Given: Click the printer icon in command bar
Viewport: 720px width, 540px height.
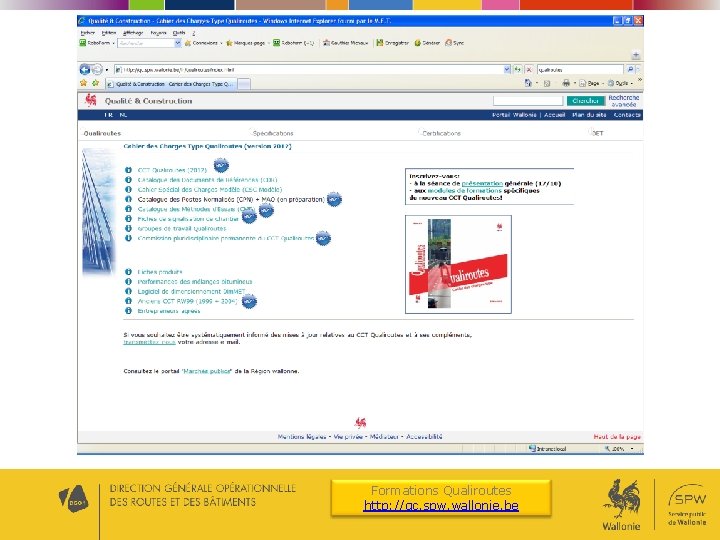Looking at the screenshot, I should tap(566, 83).
